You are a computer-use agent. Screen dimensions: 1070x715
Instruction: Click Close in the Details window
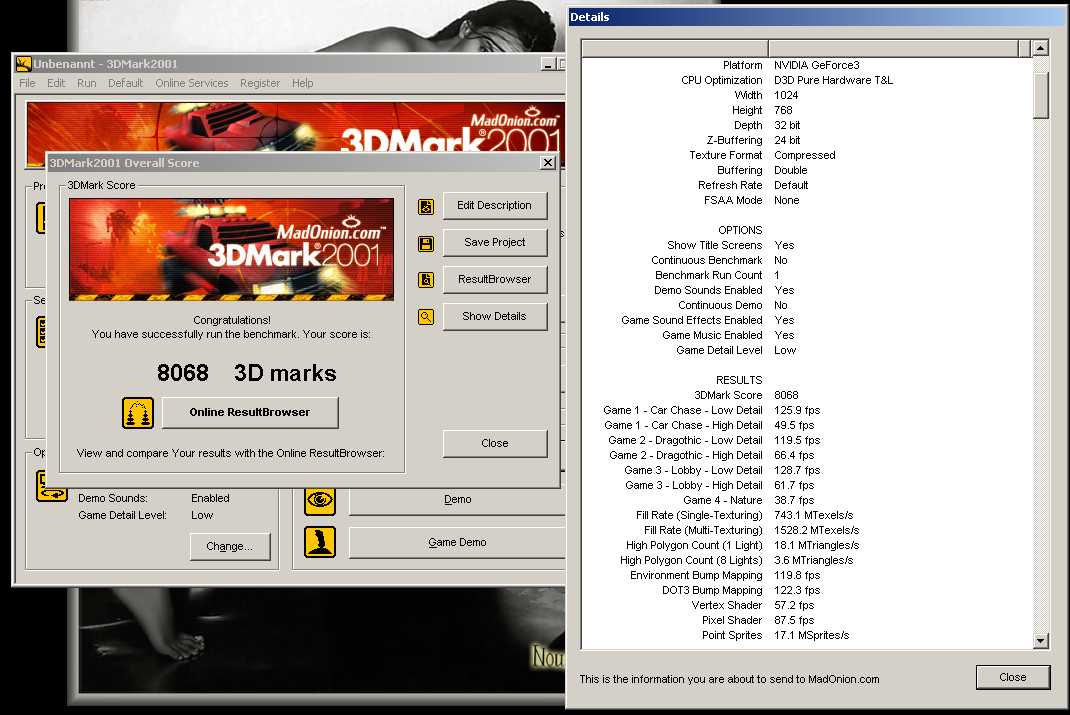pyautogui.click(x=1013, y=677)
